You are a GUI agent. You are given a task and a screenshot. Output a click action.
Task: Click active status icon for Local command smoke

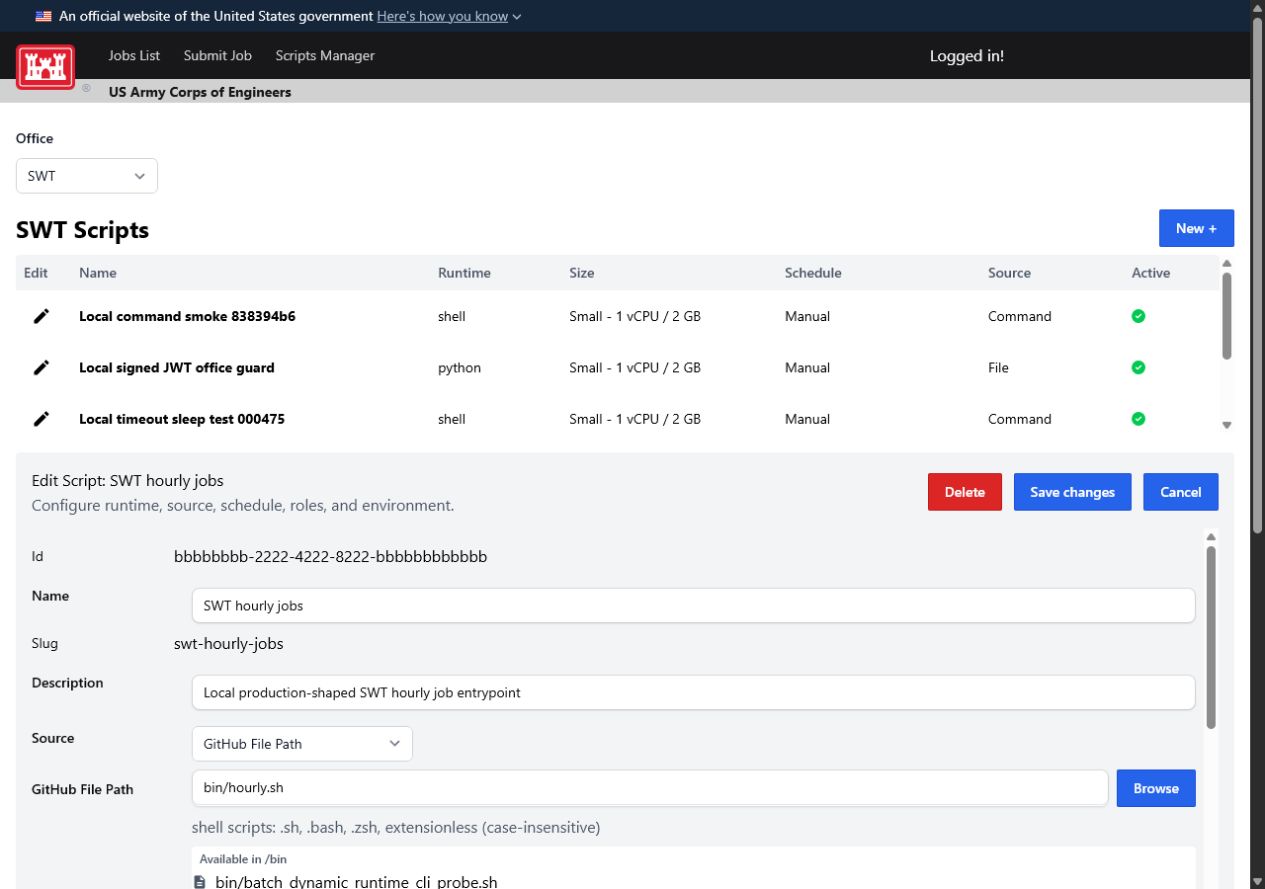[1138, 316]
